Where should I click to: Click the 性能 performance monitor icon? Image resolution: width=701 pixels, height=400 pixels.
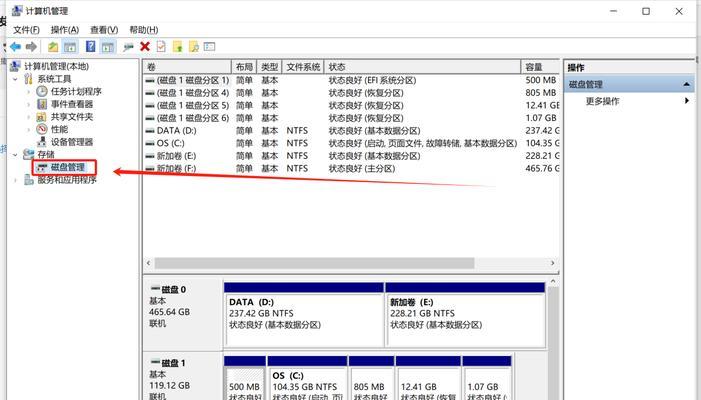[42, 129]
